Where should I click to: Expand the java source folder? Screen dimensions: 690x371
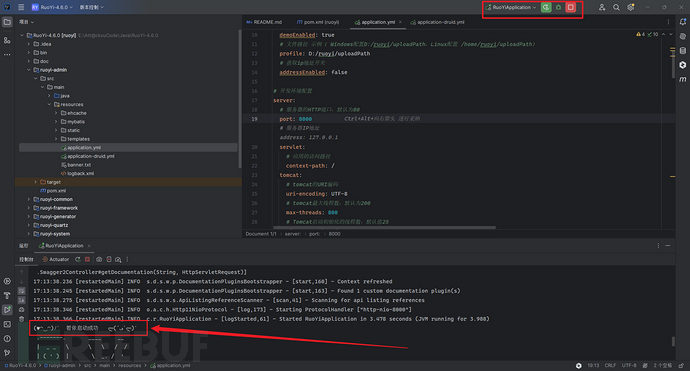(x=49, y=96)
